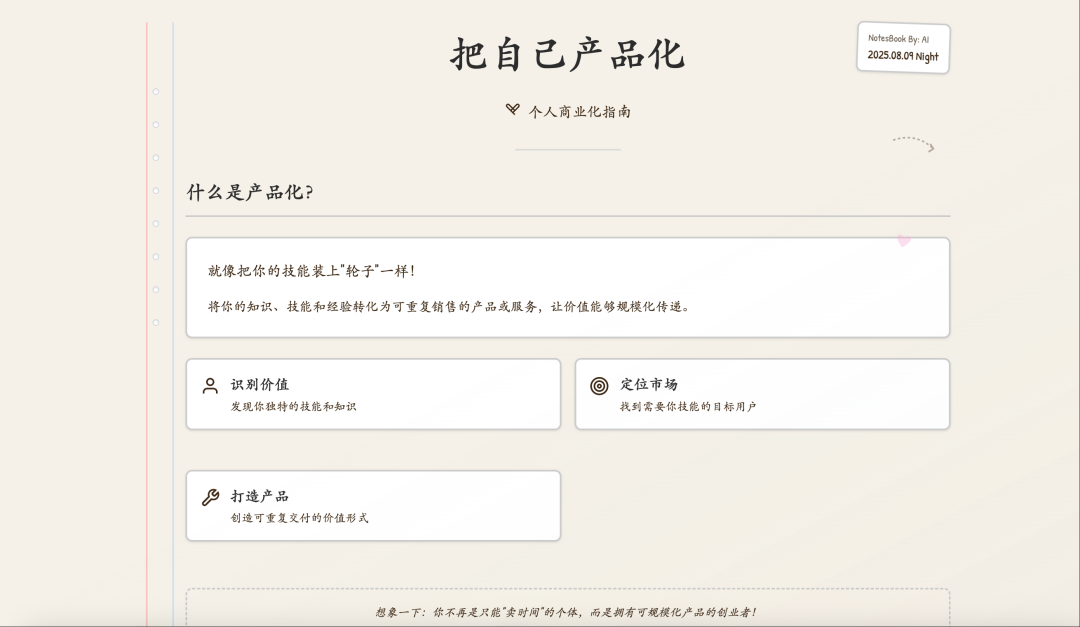Click the wrench icon in 打造产品 card
Viewport: 1080px width, 627px height.
(x=210, y=497)
